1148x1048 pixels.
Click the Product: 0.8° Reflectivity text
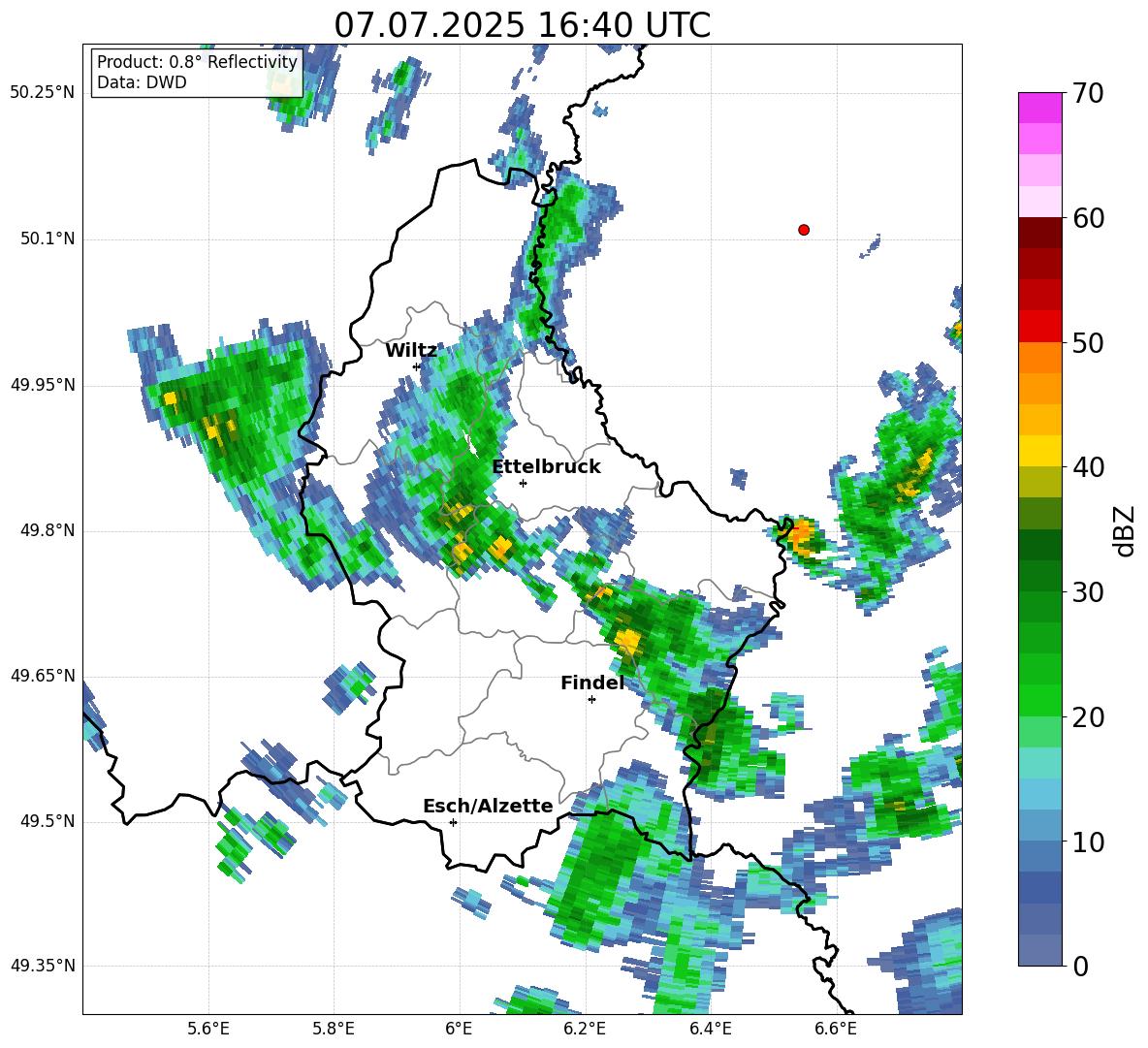(197, 62)
